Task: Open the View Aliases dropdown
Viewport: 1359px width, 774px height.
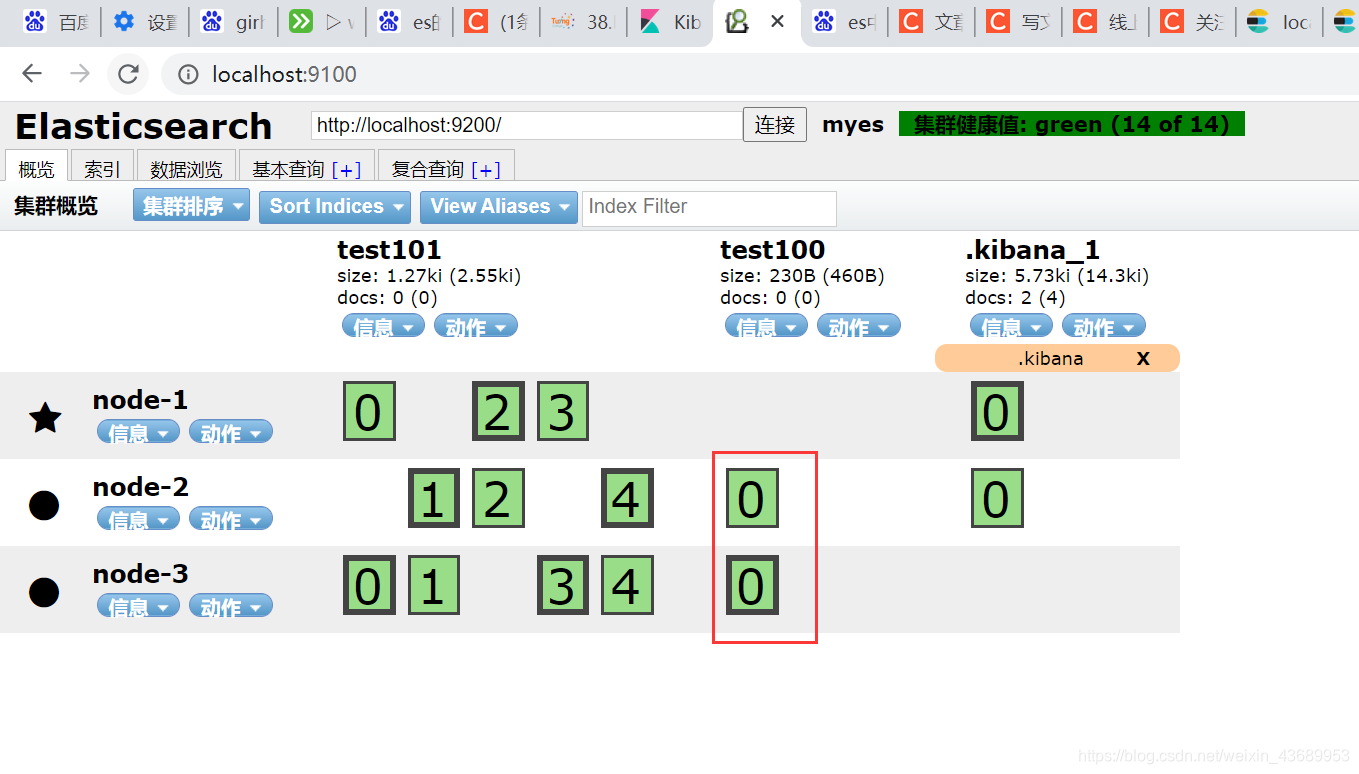Action: click(x=499, y=206)
